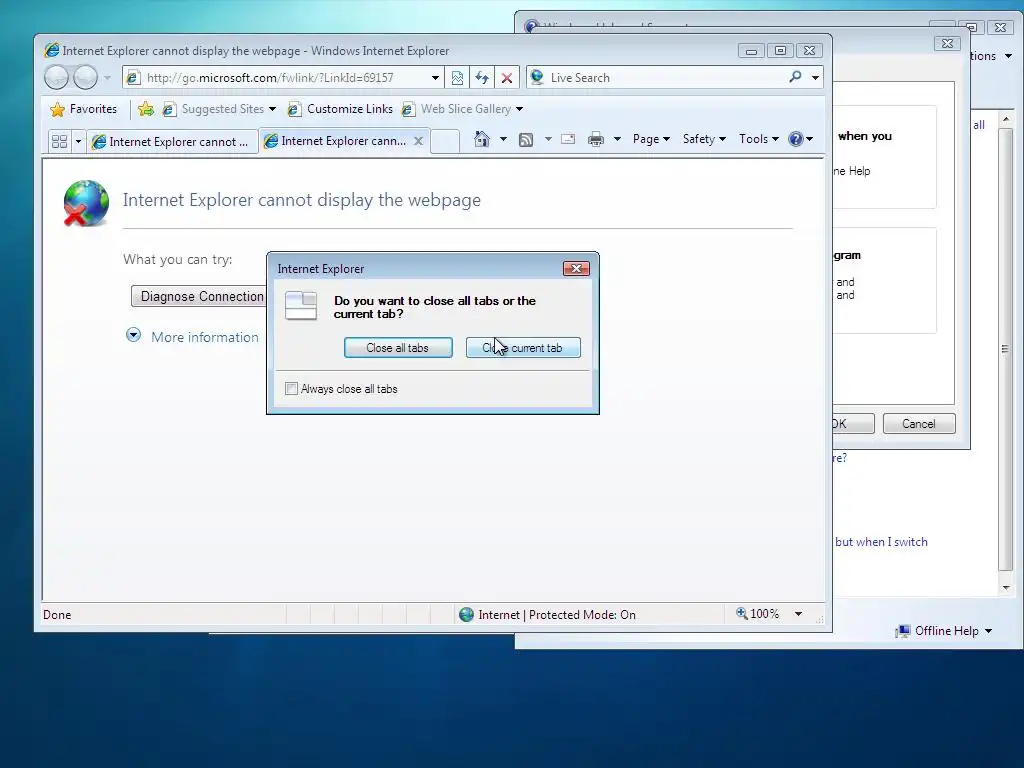Close the Internet Explorer dialog with red X
The height and width of the screenshot is (768, 1024).
(576, 268)
